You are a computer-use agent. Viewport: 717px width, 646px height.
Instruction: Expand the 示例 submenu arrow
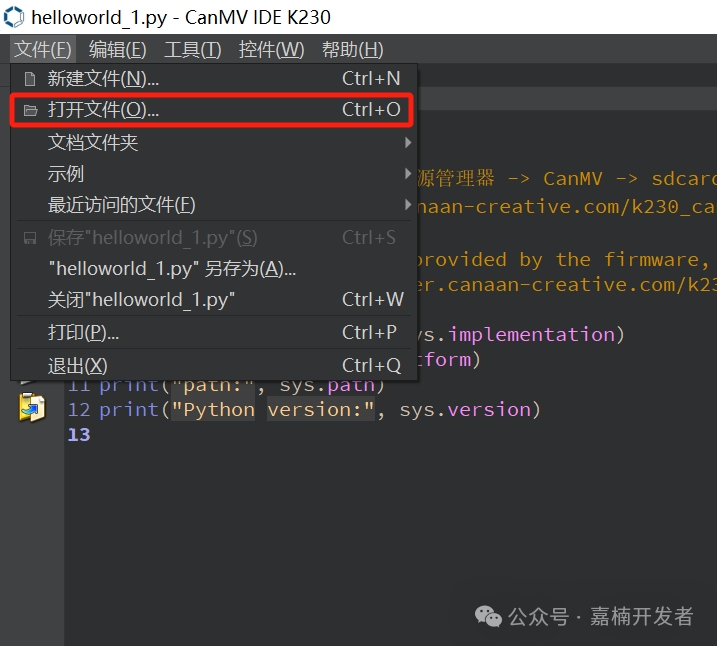[x=408, y=174]
